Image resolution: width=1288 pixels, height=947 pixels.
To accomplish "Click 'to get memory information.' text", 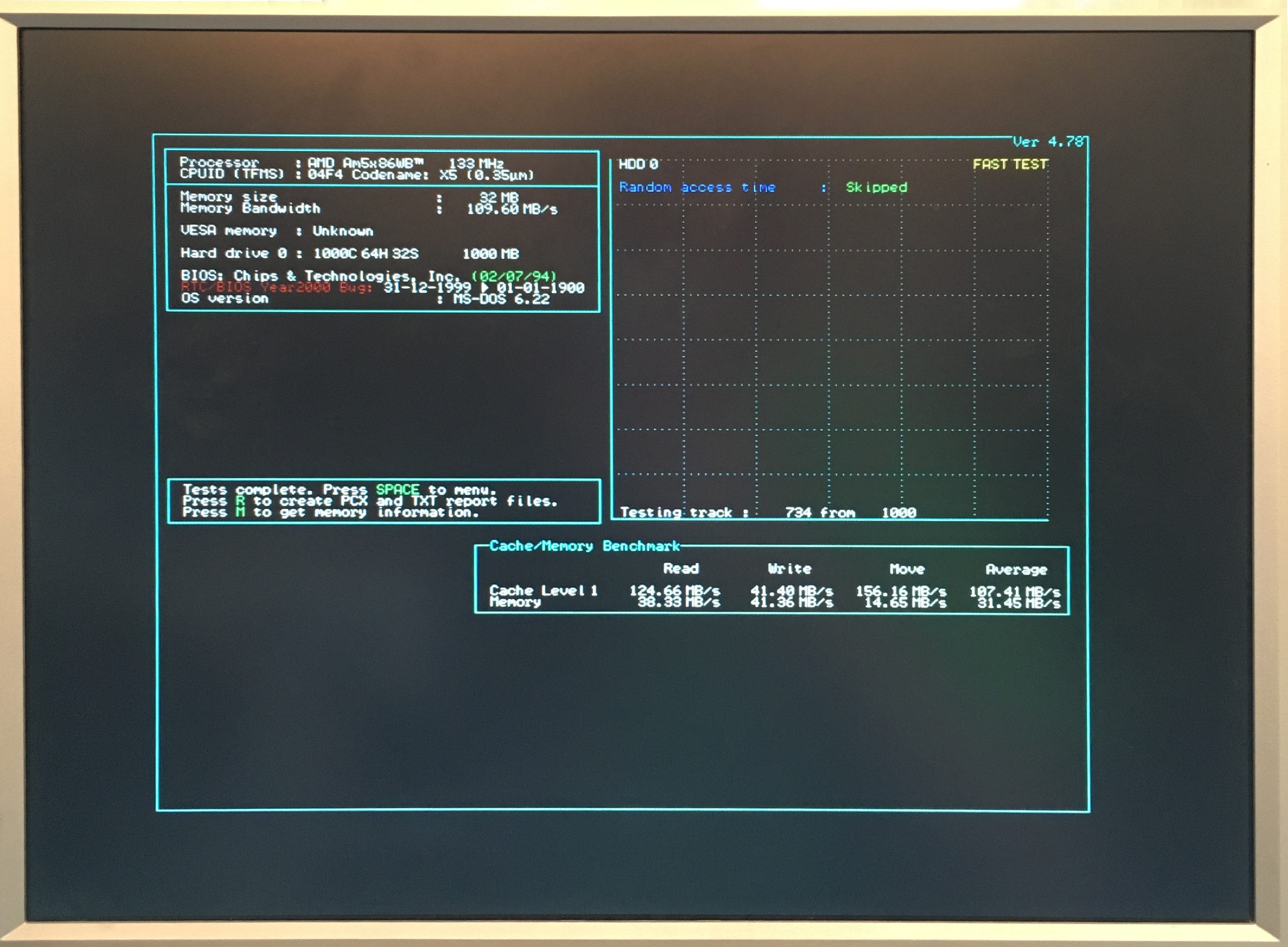I will pos(366,512).
